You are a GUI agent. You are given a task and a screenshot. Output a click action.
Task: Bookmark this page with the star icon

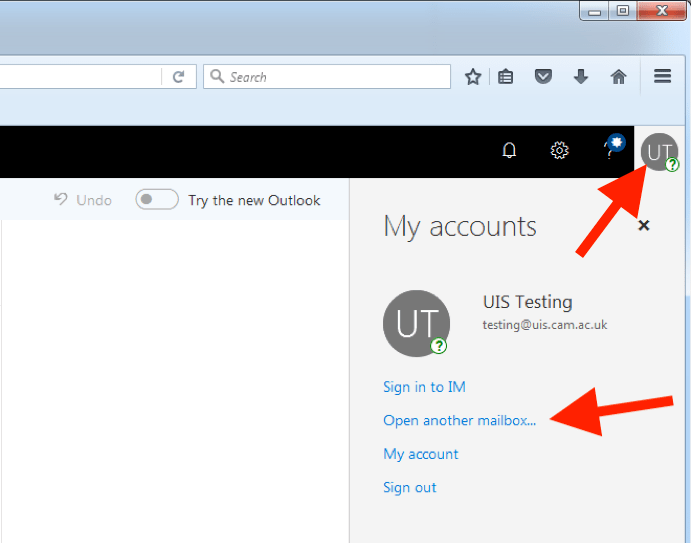click(x=473, y=77)
